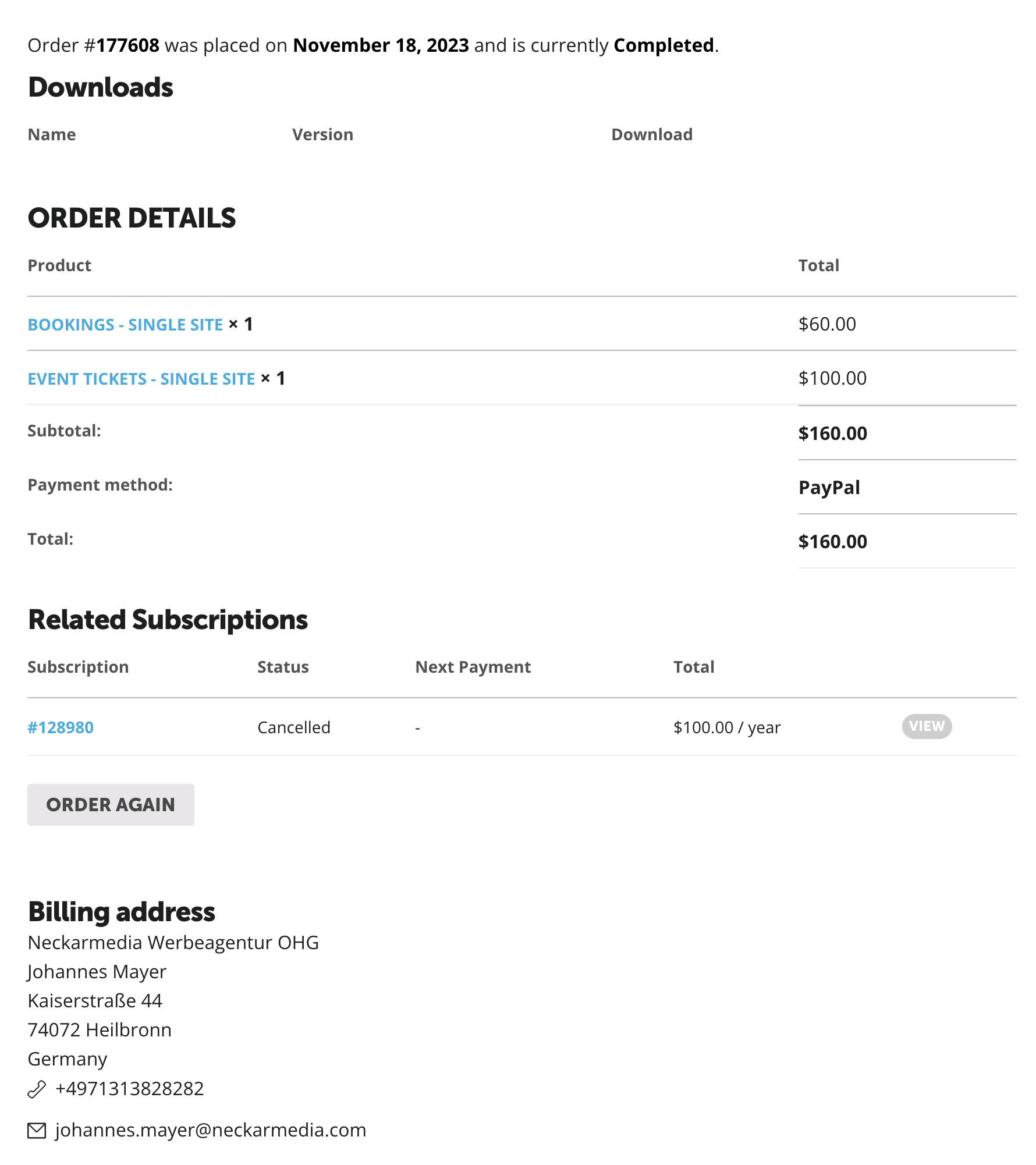
Task: Click the Download column header
Action: (x=652, y=134)
